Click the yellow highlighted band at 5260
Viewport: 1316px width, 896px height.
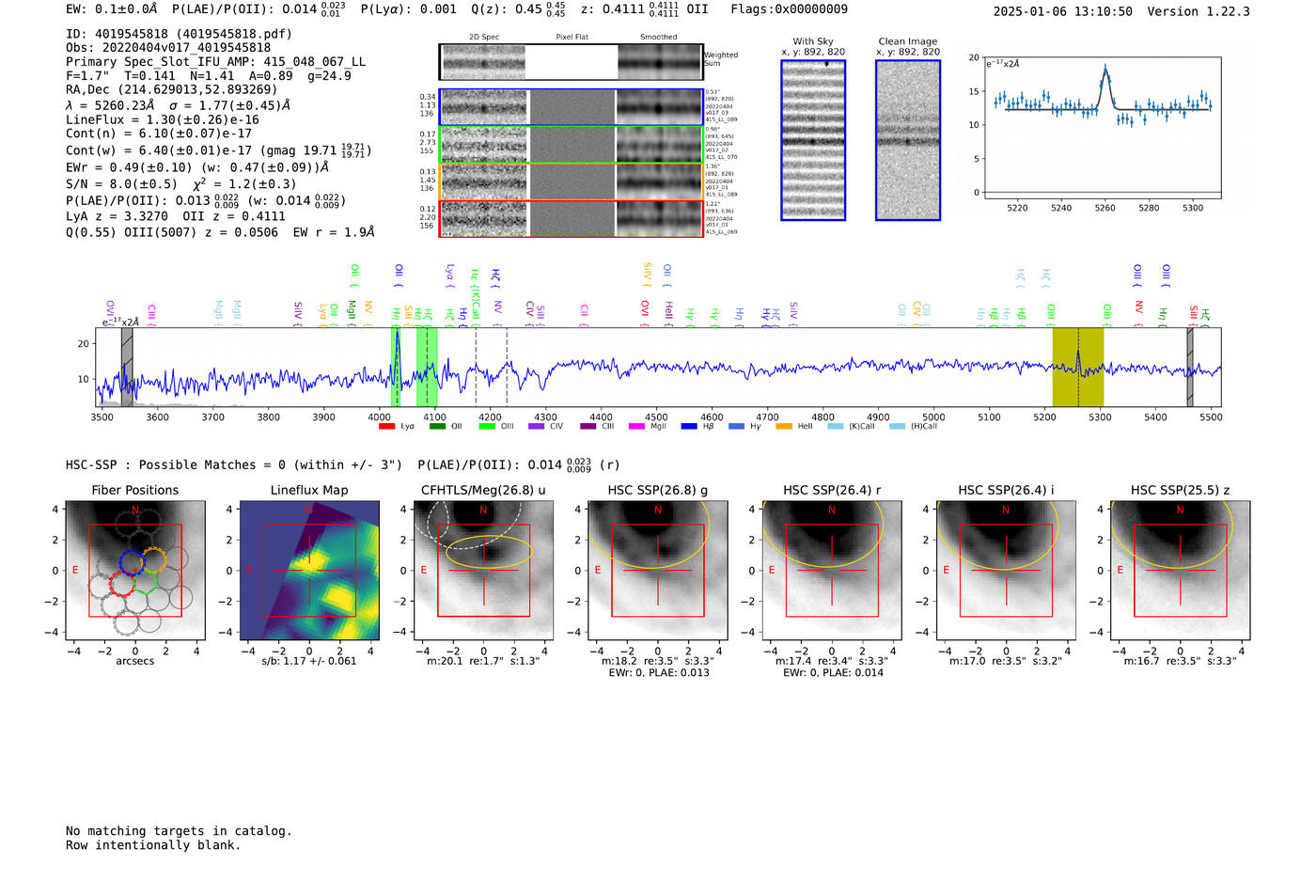tap(1077, 367)
